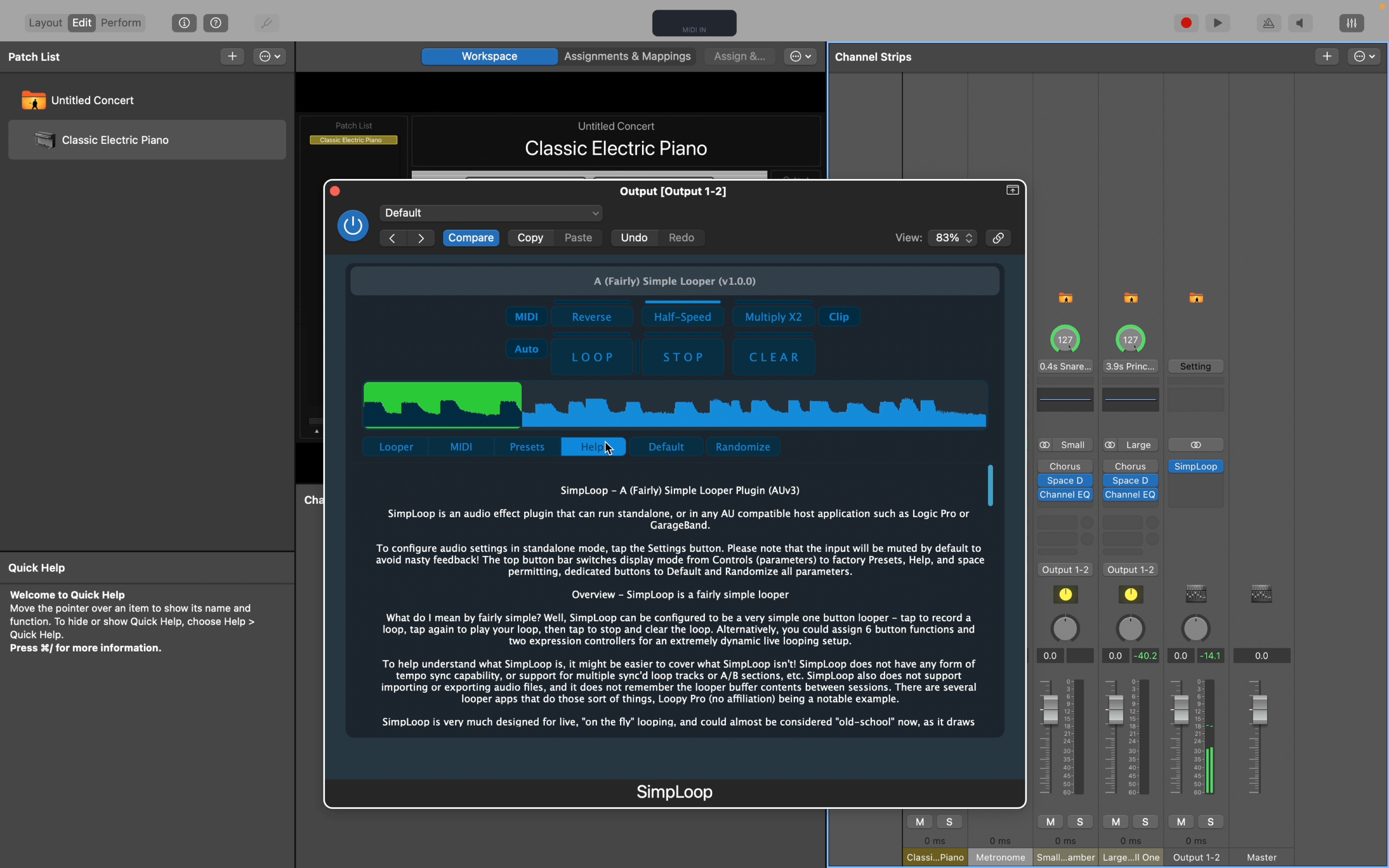Open Setting menu on Output 1-2 strip
Viewport: 1389px width, 868px height.
click(x=1196, y=366)
